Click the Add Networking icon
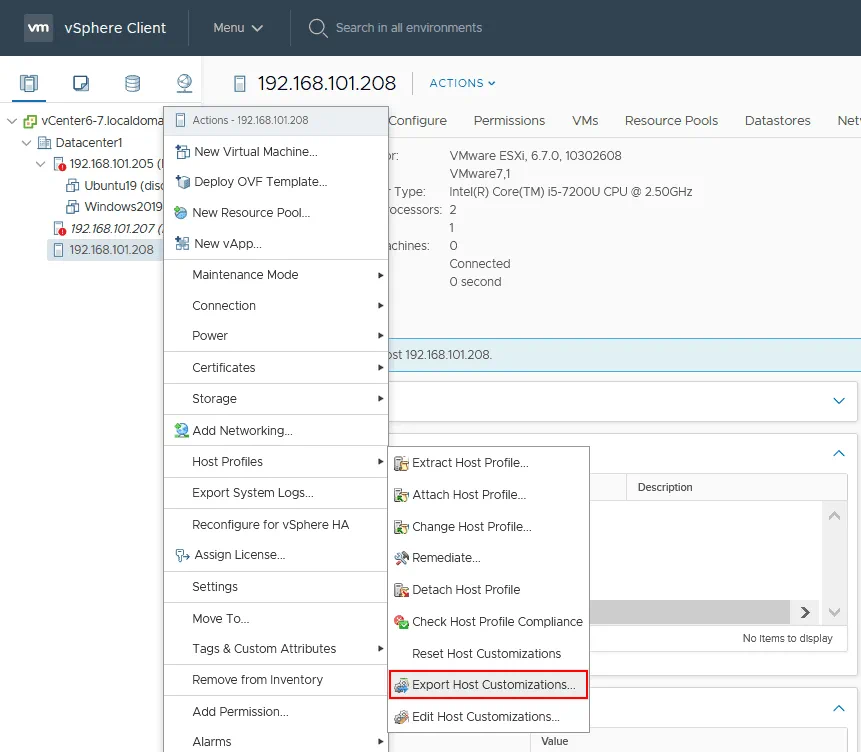Viewport: 861px width, 752px height. pos(181,431)
